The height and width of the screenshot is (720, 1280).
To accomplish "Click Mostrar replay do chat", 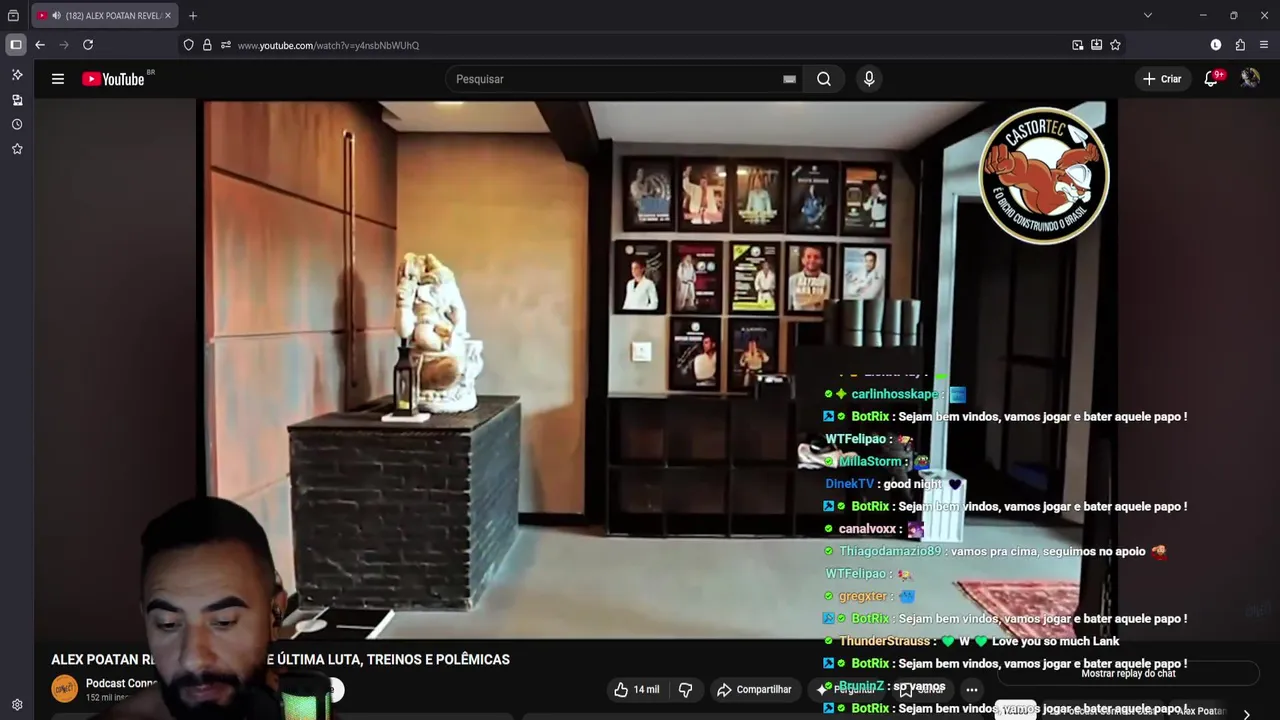I will pos(1128,674).
